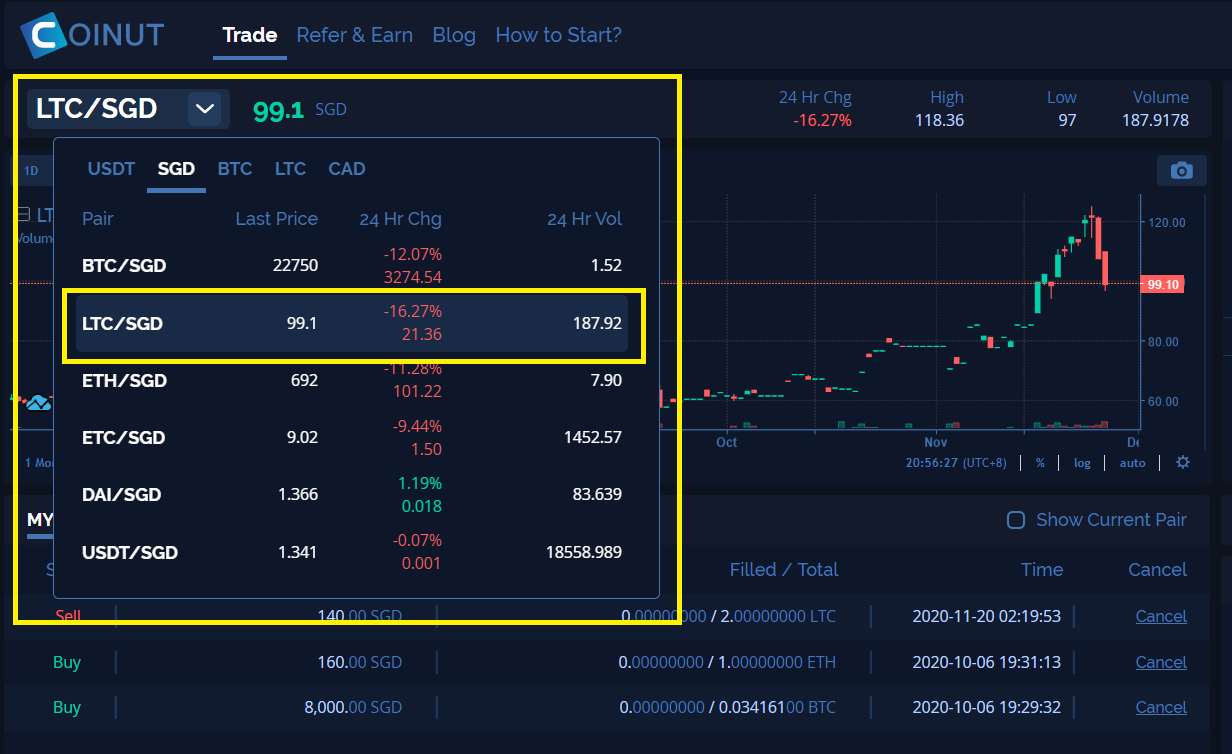Image resolution: width=1232 pixels, height=754 pixels.
Task: Open chart settings via the gear icon
Action: coord(1183,462)
